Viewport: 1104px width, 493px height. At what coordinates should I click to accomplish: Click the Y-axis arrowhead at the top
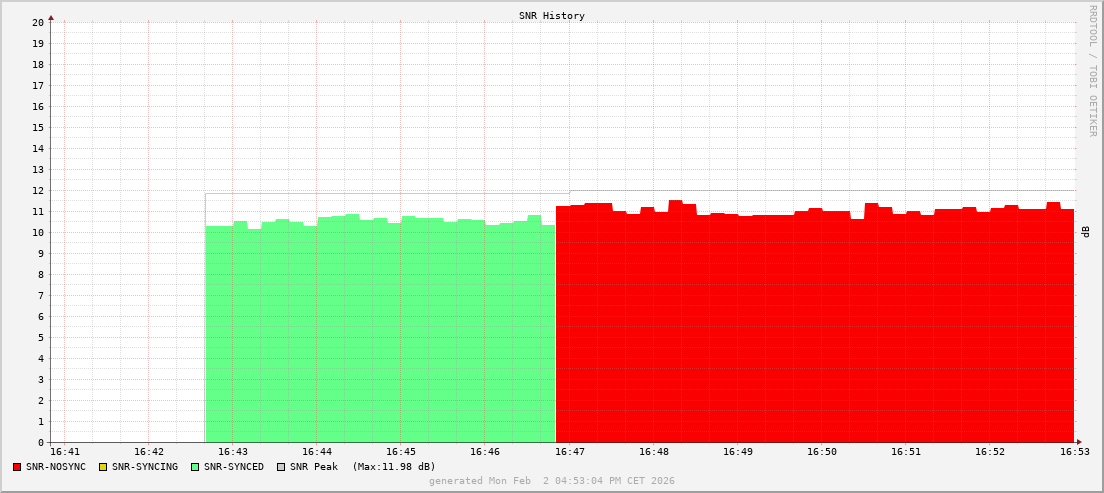tap(51, 17)
